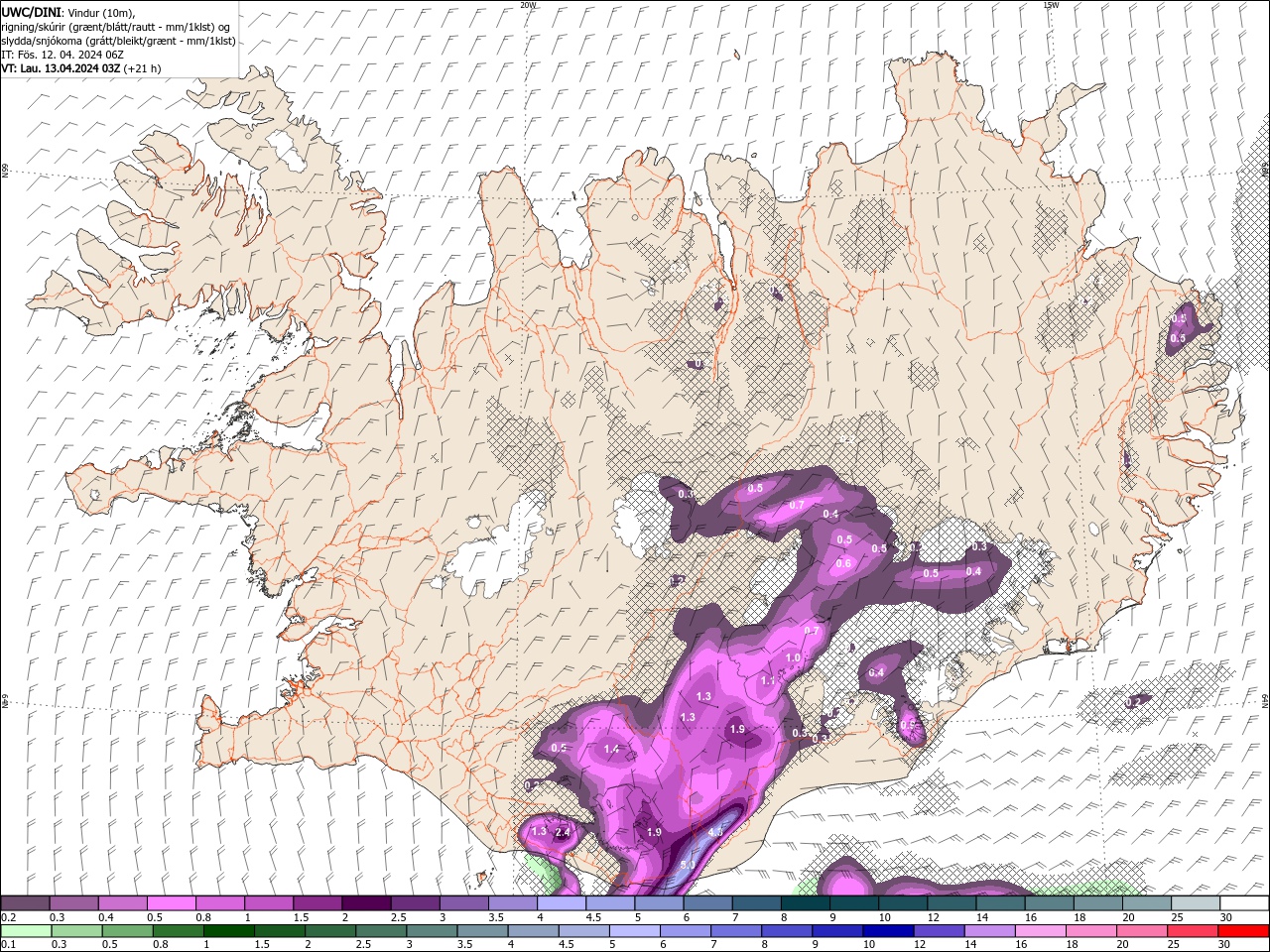This screenshot has height=952, width=1270.
Task: Click the 4.0 precipitation value on map
Action: pos(715,832)
